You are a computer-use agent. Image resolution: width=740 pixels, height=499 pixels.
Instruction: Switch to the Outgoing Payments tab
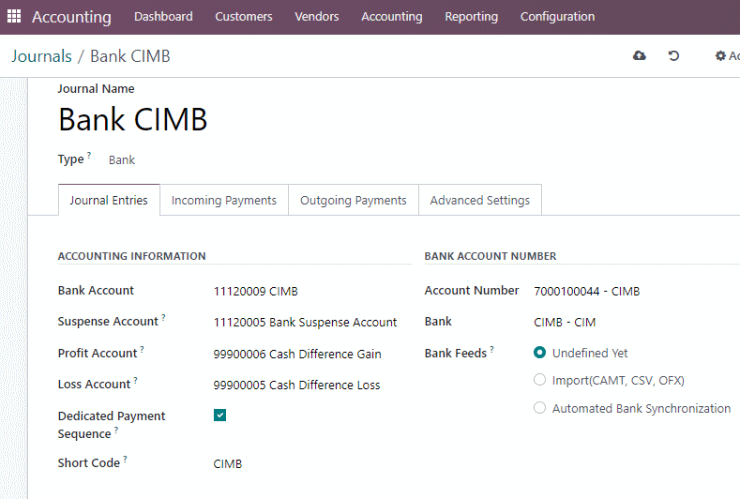pyautogui.click(x=353, y=200)
